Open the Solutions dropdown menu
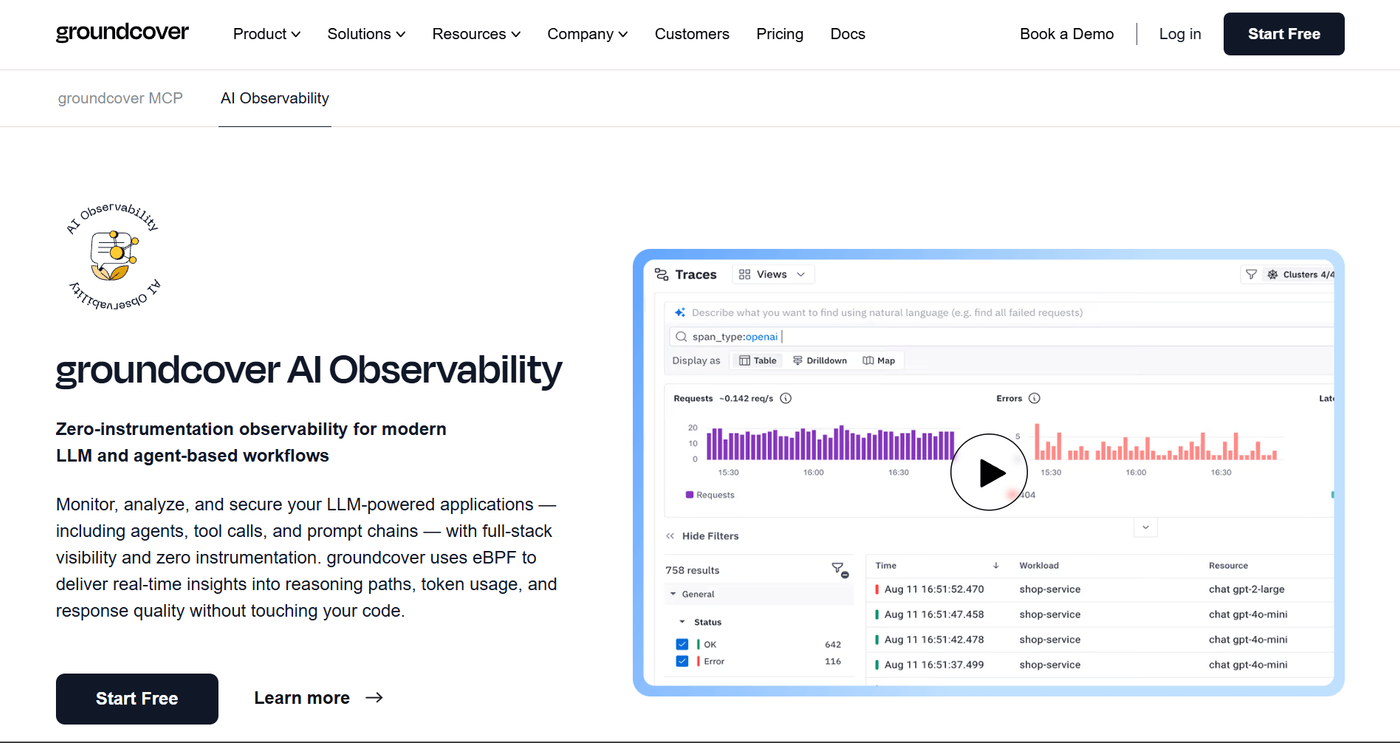Viewport: 1400px width, 743px height. click(x=367, y=34)
